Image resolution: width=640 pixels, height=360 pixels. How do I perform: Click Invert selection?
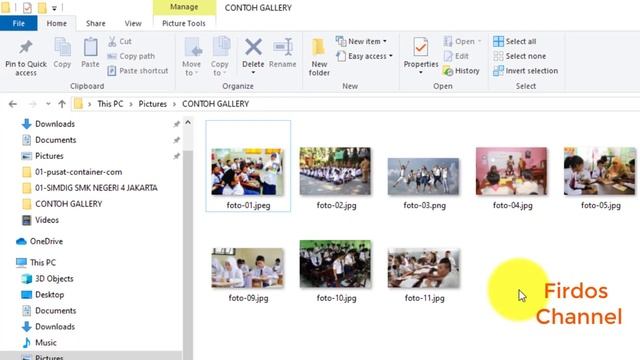(x=525, y=71)
